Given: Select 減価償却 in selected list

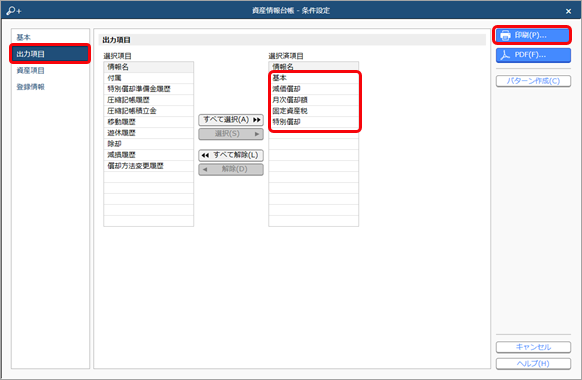Looking at the screenshot, I should pyautogui.click(x=314, y=89).
